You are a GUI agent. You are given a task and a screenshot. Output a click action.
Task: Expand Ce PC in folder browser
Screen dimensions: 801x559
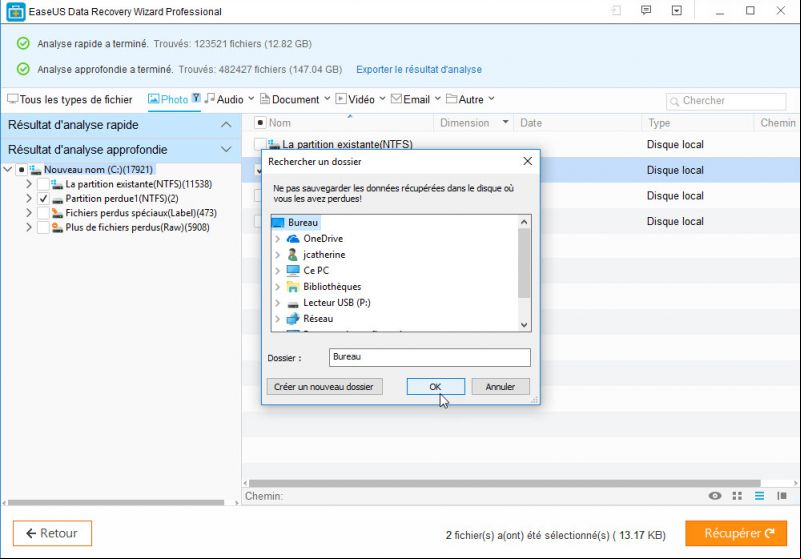[277, 270]
